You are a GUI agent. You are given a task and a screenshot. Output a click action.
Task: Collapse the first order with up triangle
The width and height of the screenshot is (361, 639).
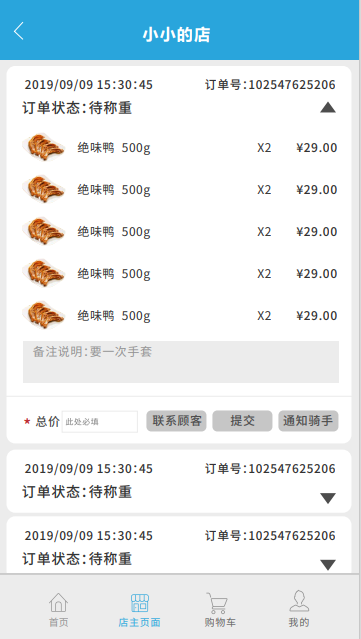pos(328,108)
